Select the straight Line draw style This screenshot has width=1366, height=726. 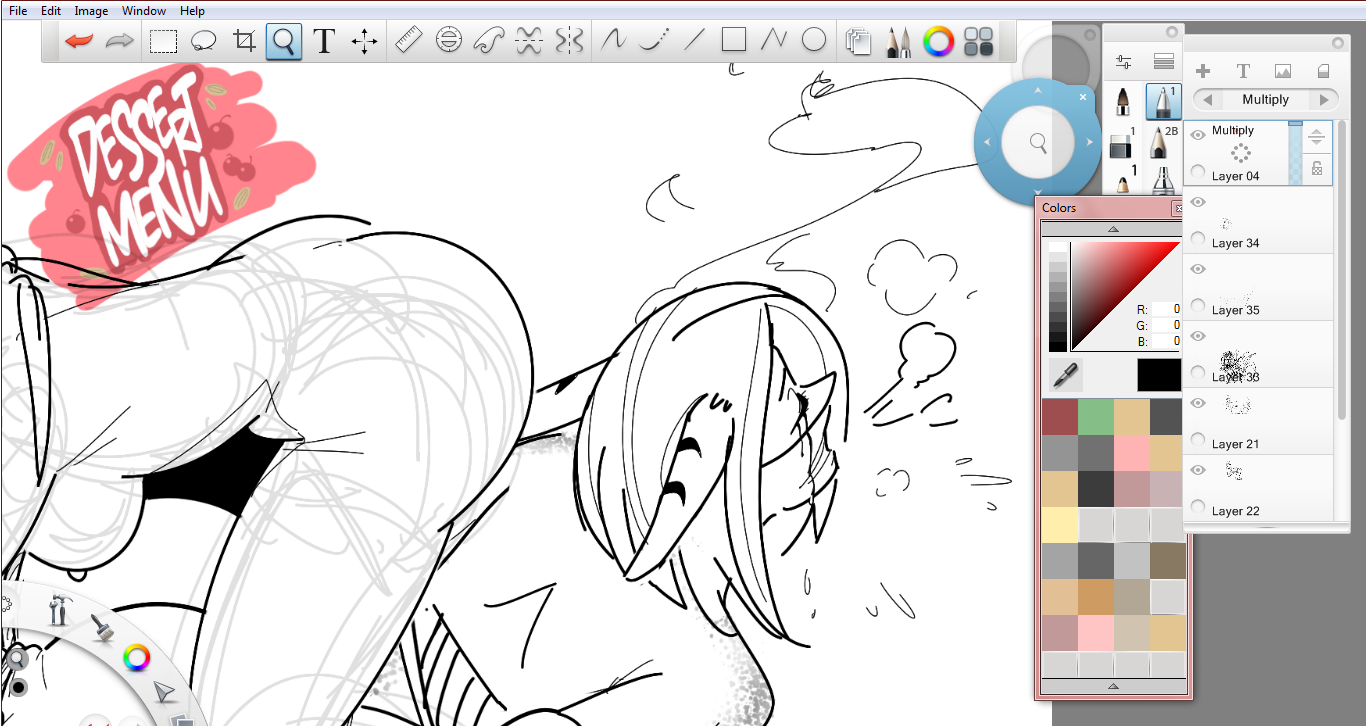point(694,41)
